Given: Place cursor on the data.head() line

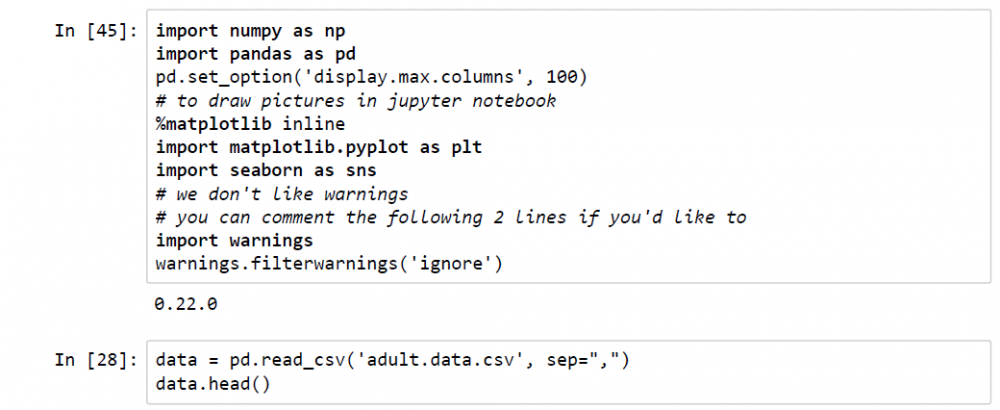Looking at the screenshot, I should pos(213,384).
